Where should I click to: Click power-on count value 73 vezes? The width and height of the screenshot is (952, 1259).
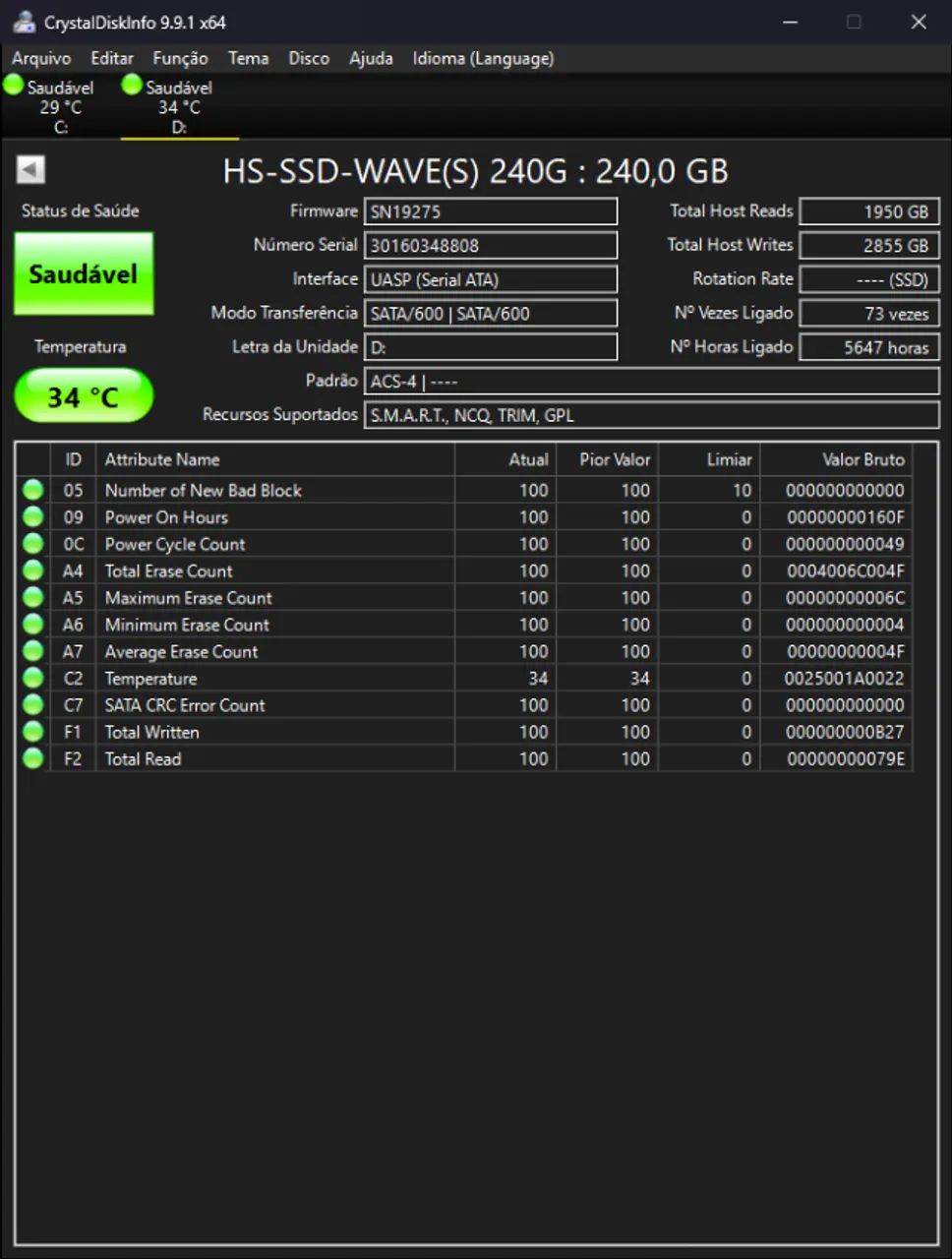[869, 313]
